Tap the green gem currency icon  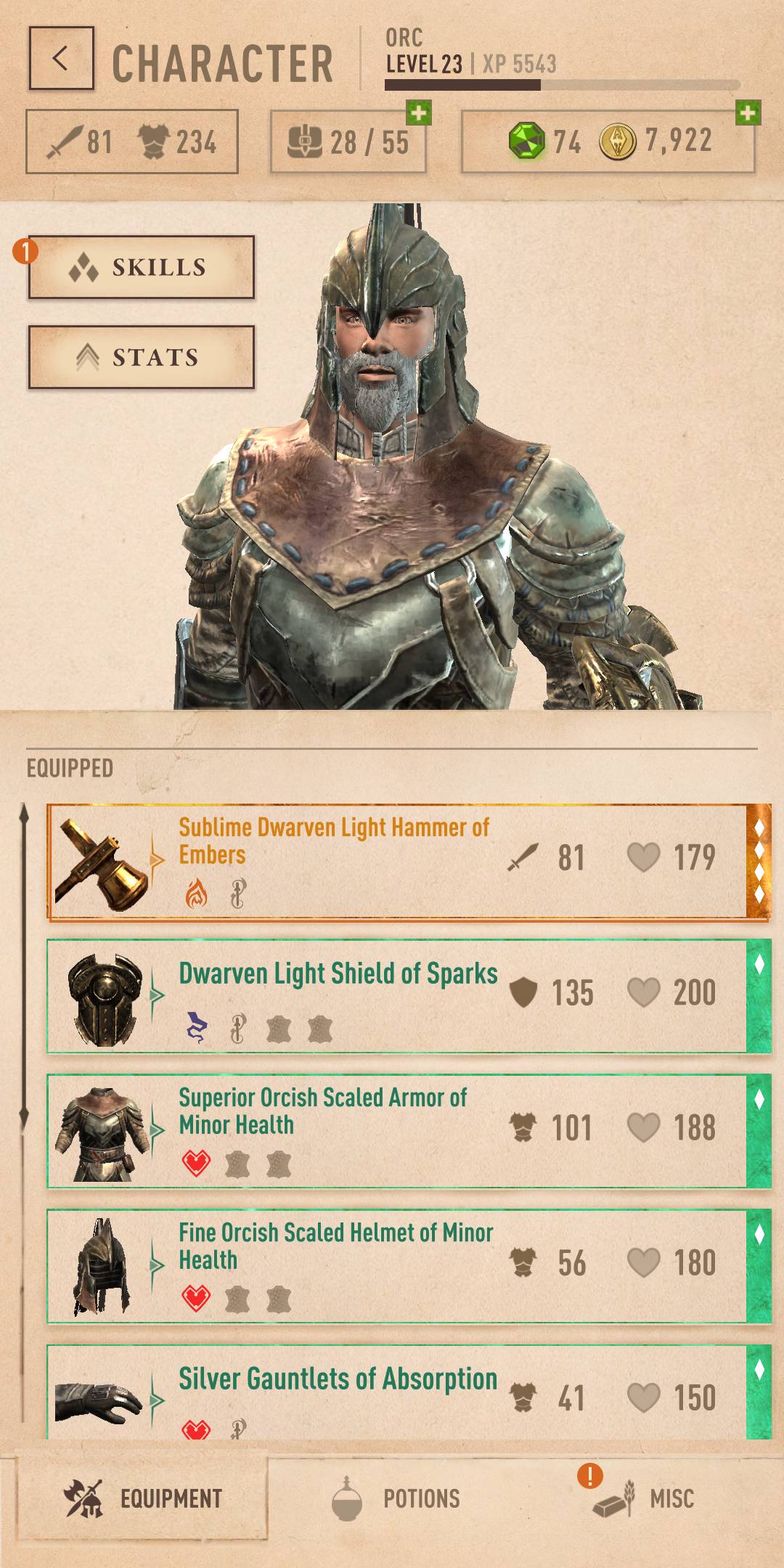(x=526, y=142)
